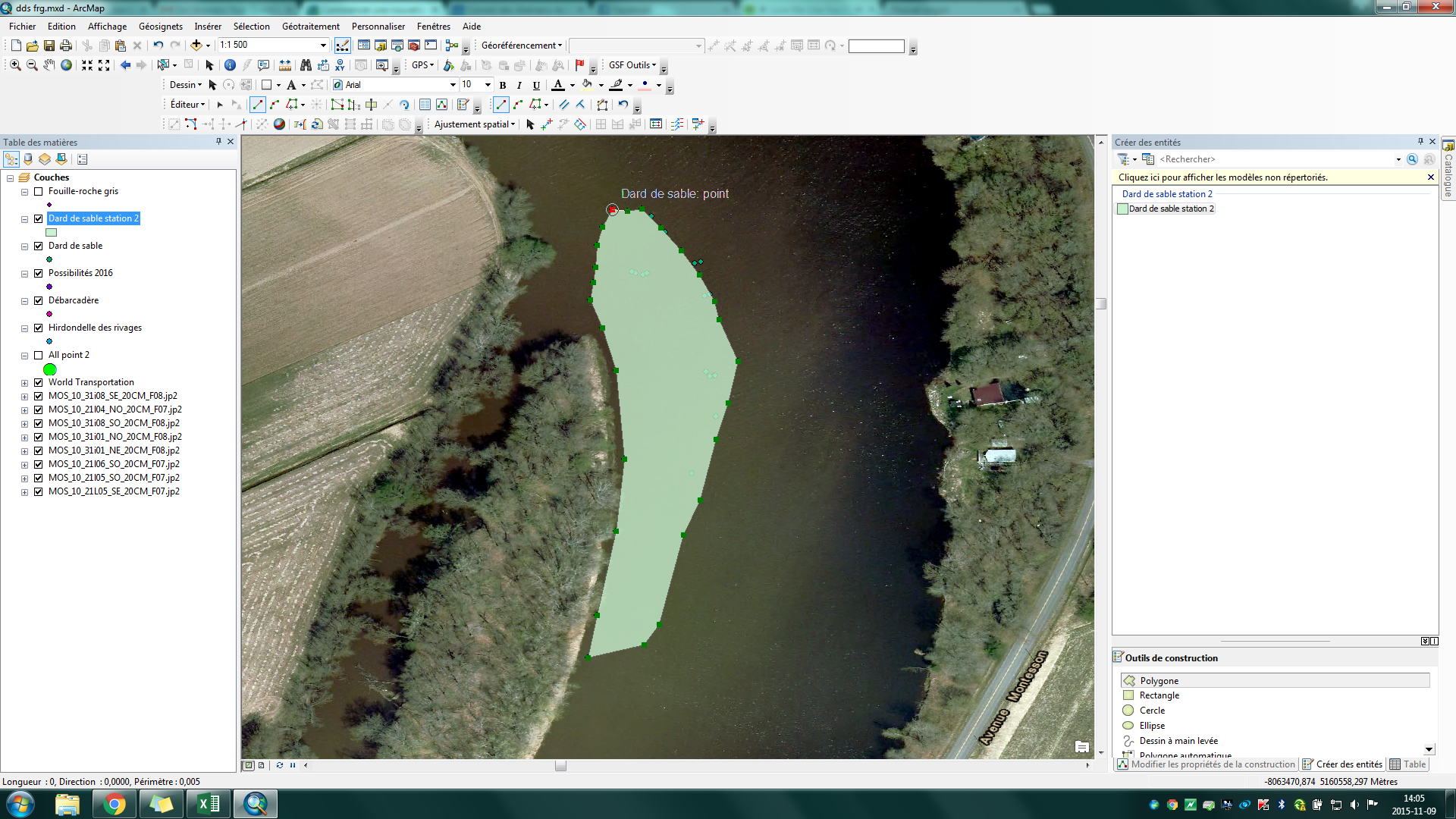This screenshot has width=1456, height=819.
Task: Activate the Identify info tool
Action: [230, 65]
